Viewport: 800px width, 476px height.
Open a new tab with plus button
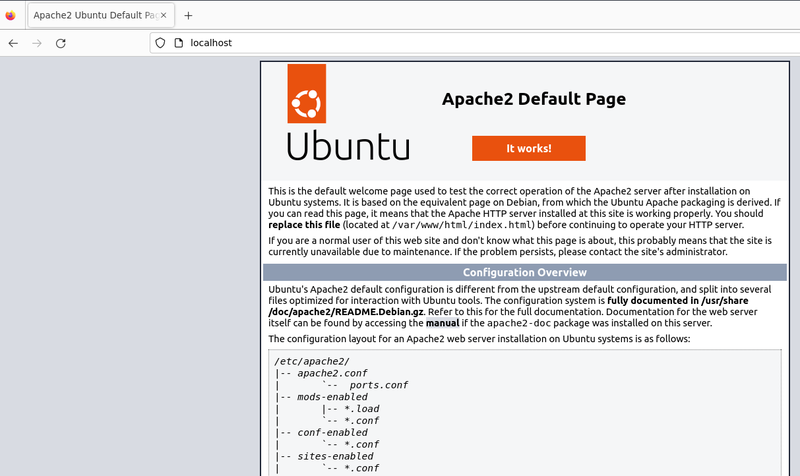point(188,16)
